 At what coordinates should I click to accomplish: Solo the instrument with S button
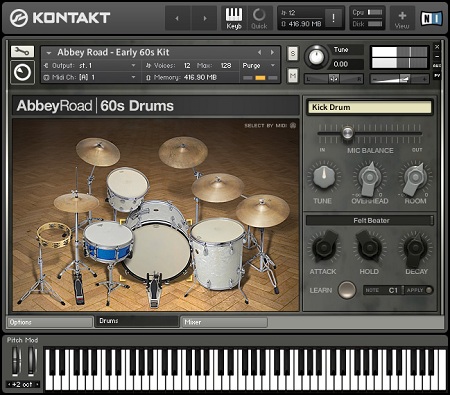[x=293, y=53]
